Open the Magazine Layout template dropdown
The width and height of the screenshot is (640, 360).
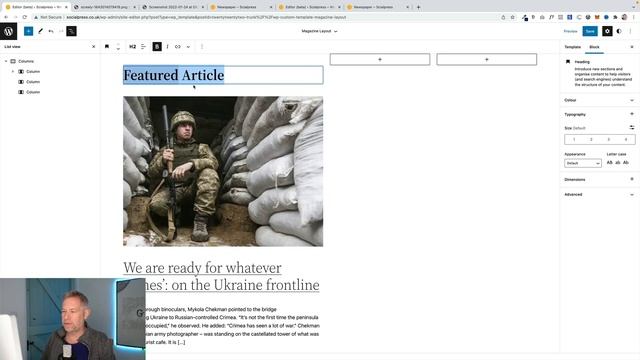pyautogui.click(x=319, y=31)
